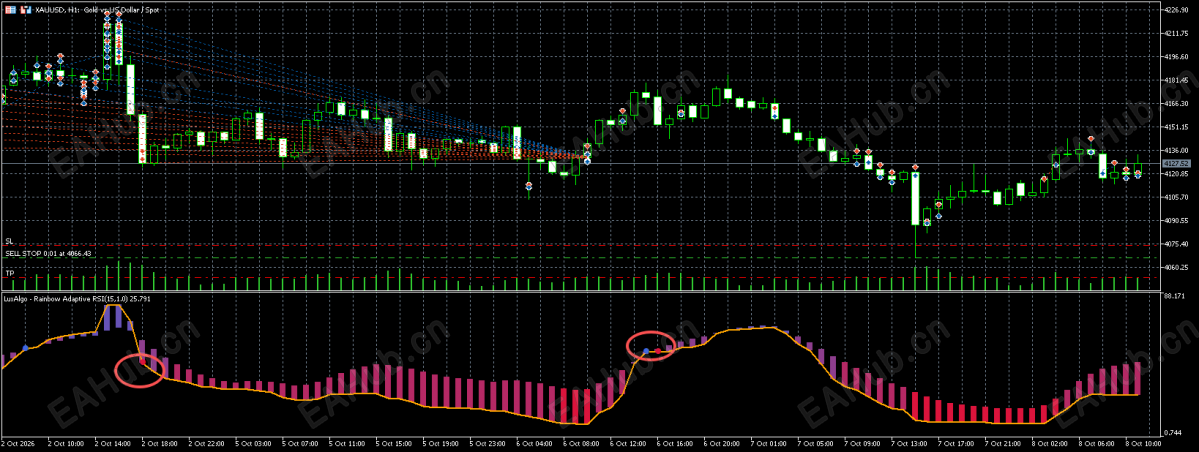Screen dimensions: 1199x452
Task: Click indicator scale maximum 88.171
Action: point(1173,295)
